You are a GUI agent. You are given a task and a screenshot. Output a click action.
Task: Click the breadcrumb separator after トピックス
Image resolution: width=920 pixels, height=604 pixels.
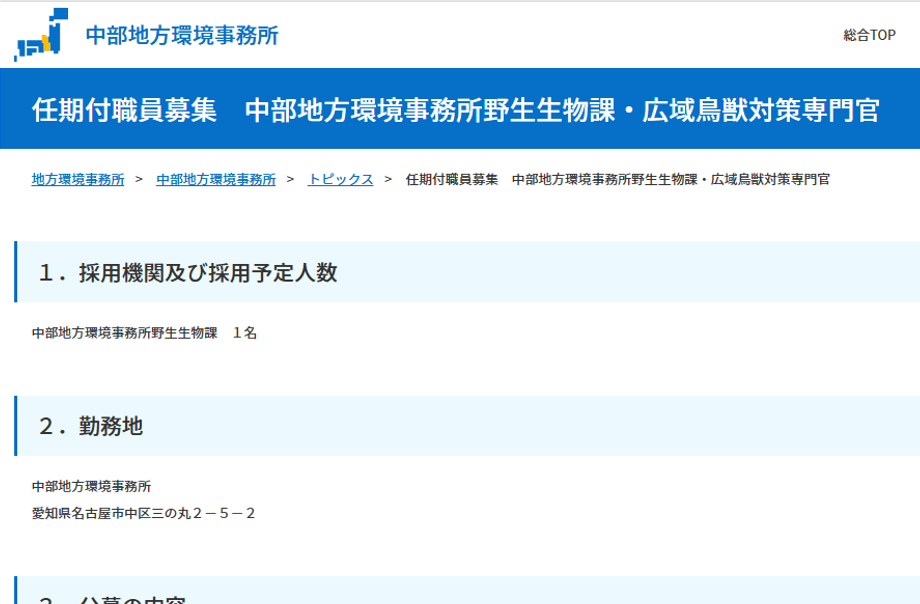click(388, 179)
